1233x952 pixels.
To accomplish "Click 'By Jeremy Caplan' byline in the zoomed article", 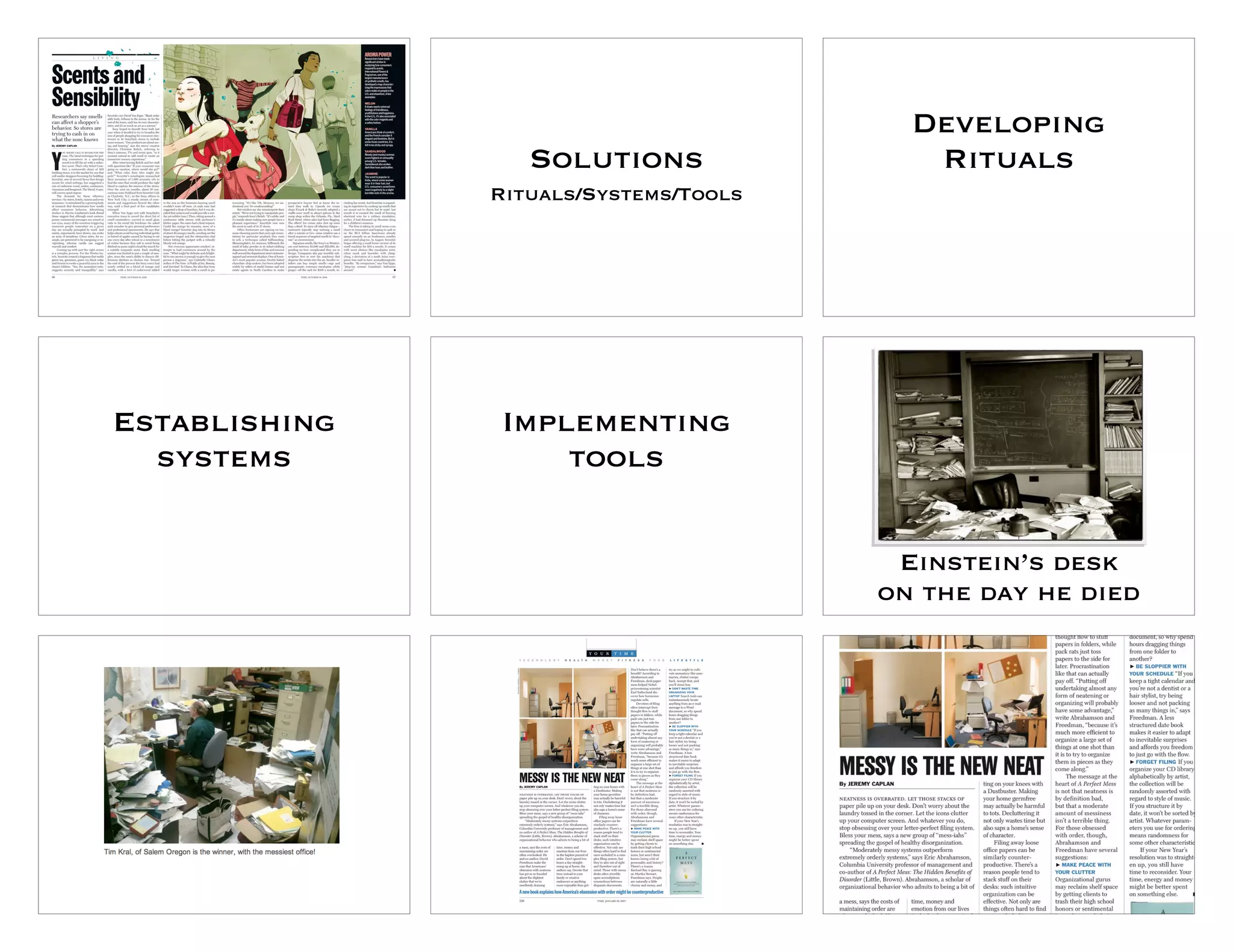I will coord(866,784).
